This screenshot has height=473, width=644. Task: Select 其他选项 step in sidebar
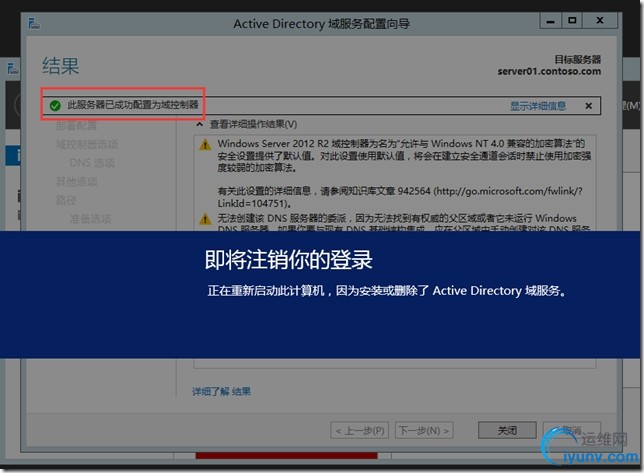pos(76,181)
